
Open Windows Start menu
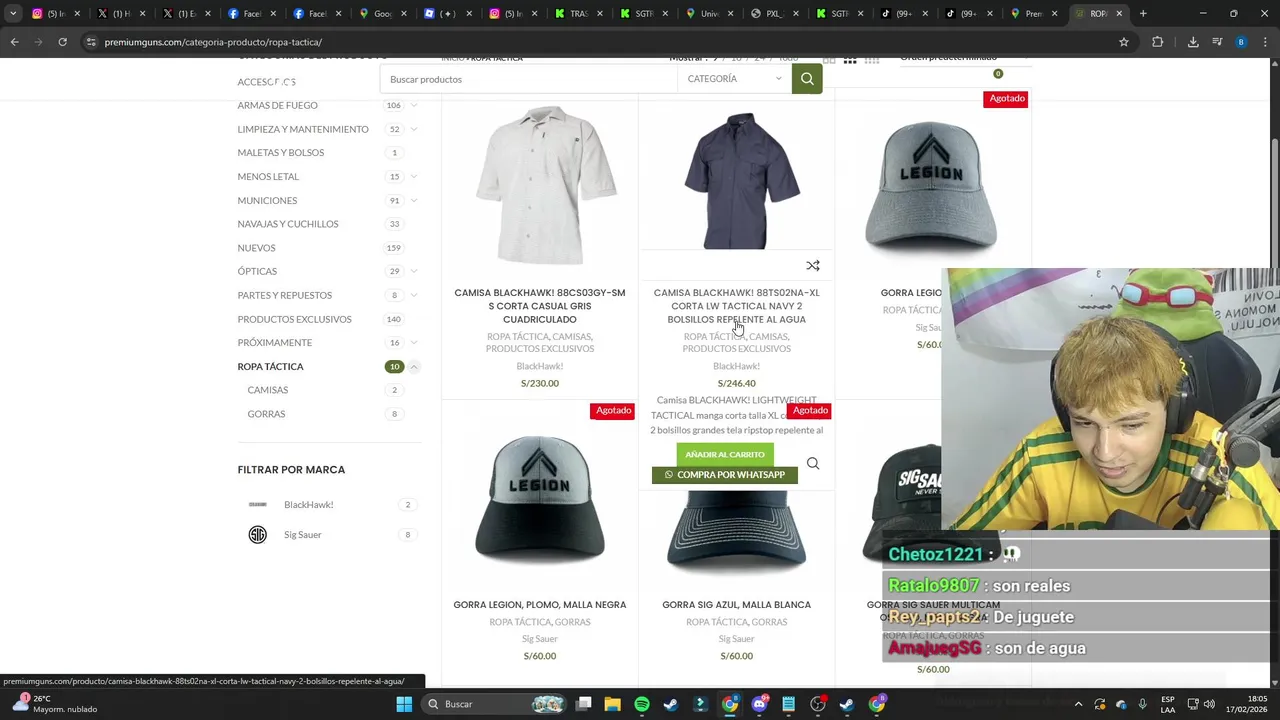click(x=404, y=704)
